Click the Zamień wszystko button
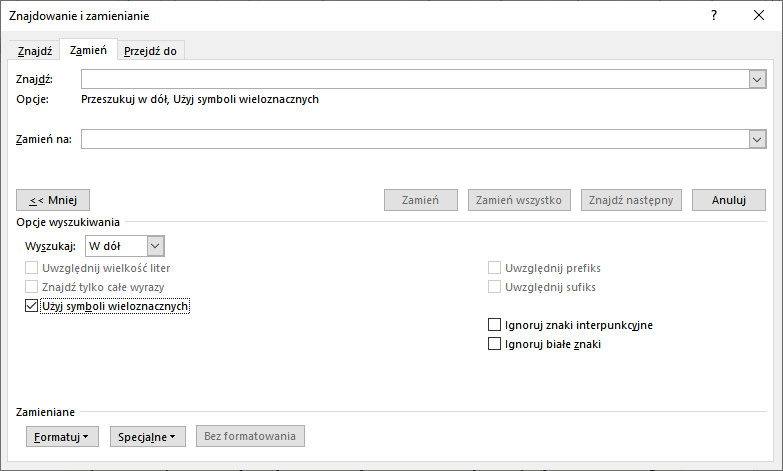Screen dimensions: 783x471 click(x=520, y=199)
